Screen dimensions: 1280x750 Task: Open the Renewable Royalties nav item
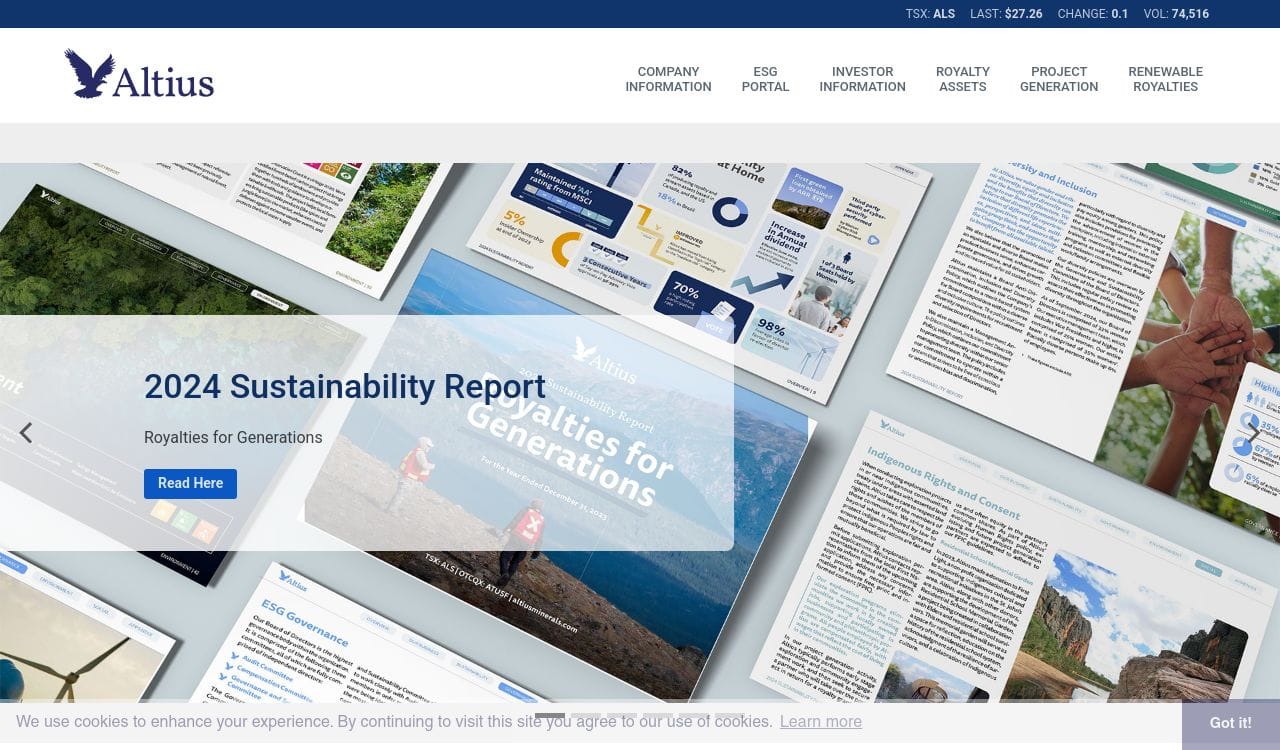[1165, 79]
